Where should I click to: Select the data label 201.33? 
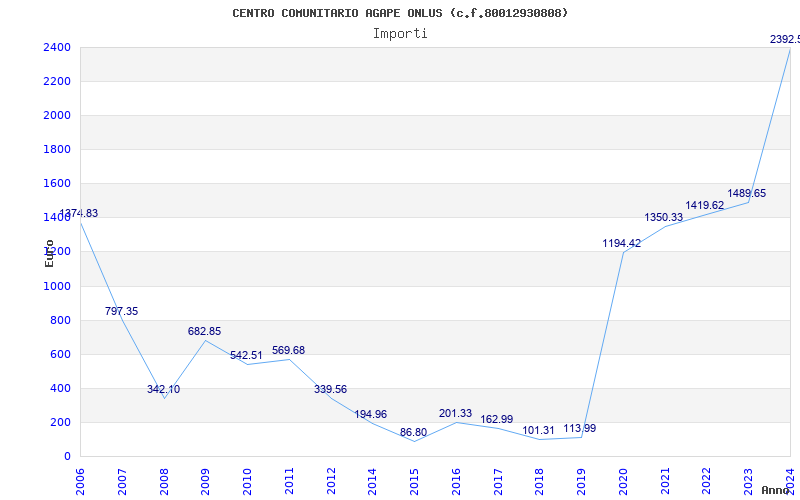tap(456, 413)
